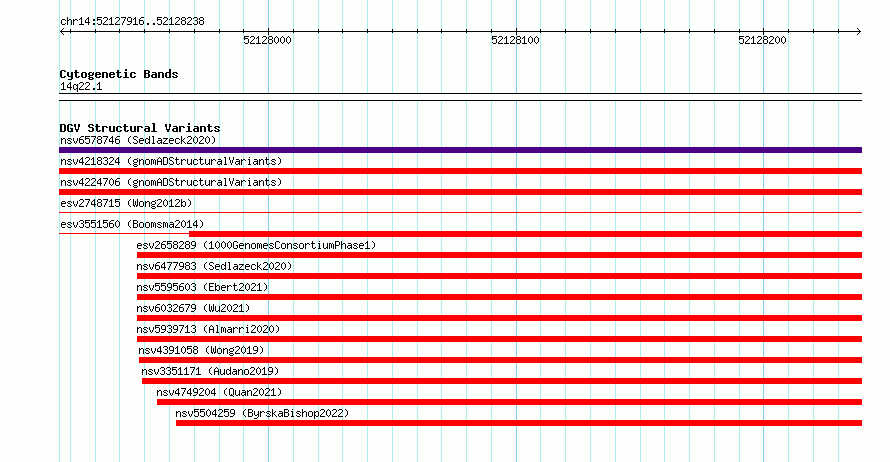
Task: Click the thick red bar of esv3551560
Action: [526, 234]
